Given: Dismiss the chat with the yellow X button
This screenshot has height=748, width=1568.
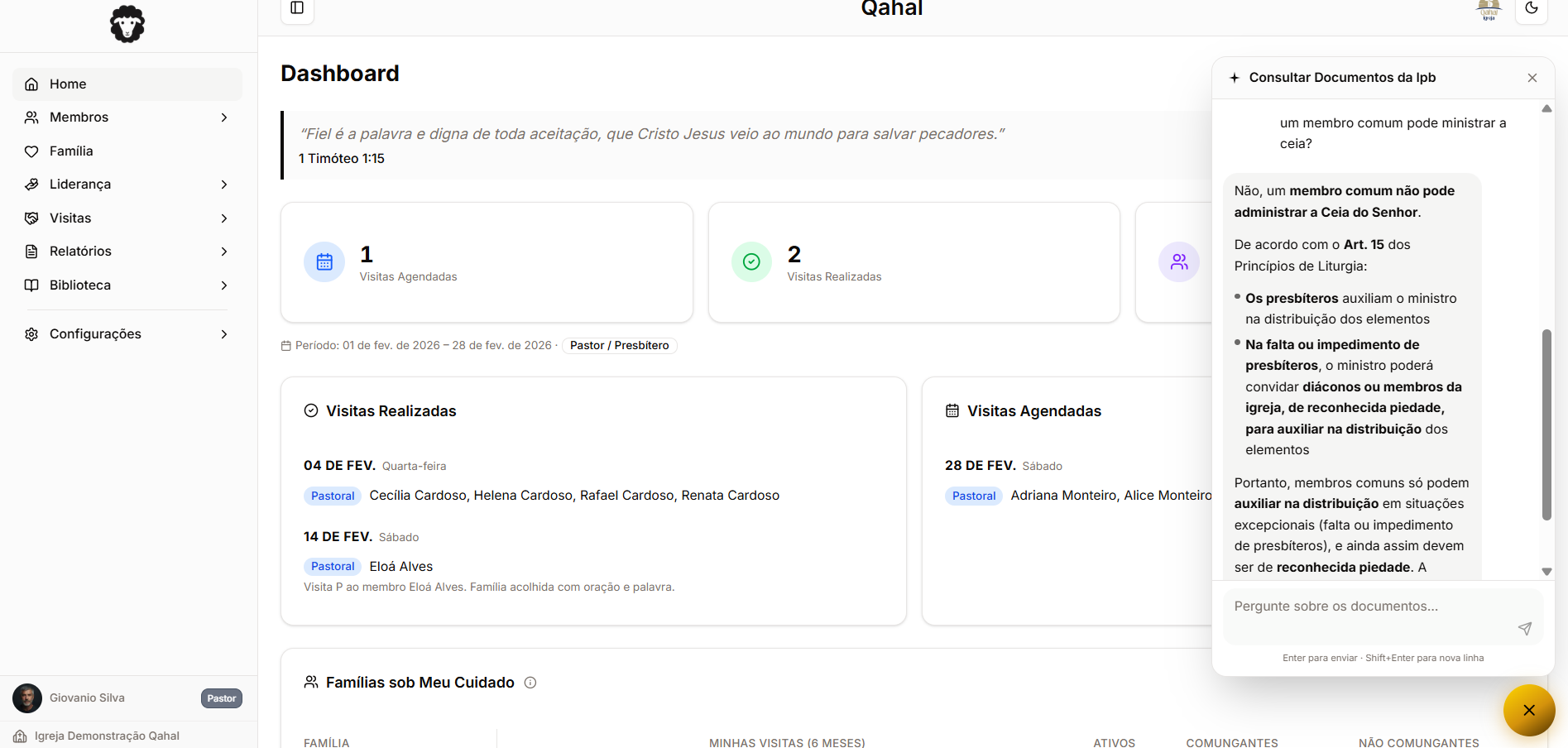Looking at the screenshot, I should (x=1529, y=710).
